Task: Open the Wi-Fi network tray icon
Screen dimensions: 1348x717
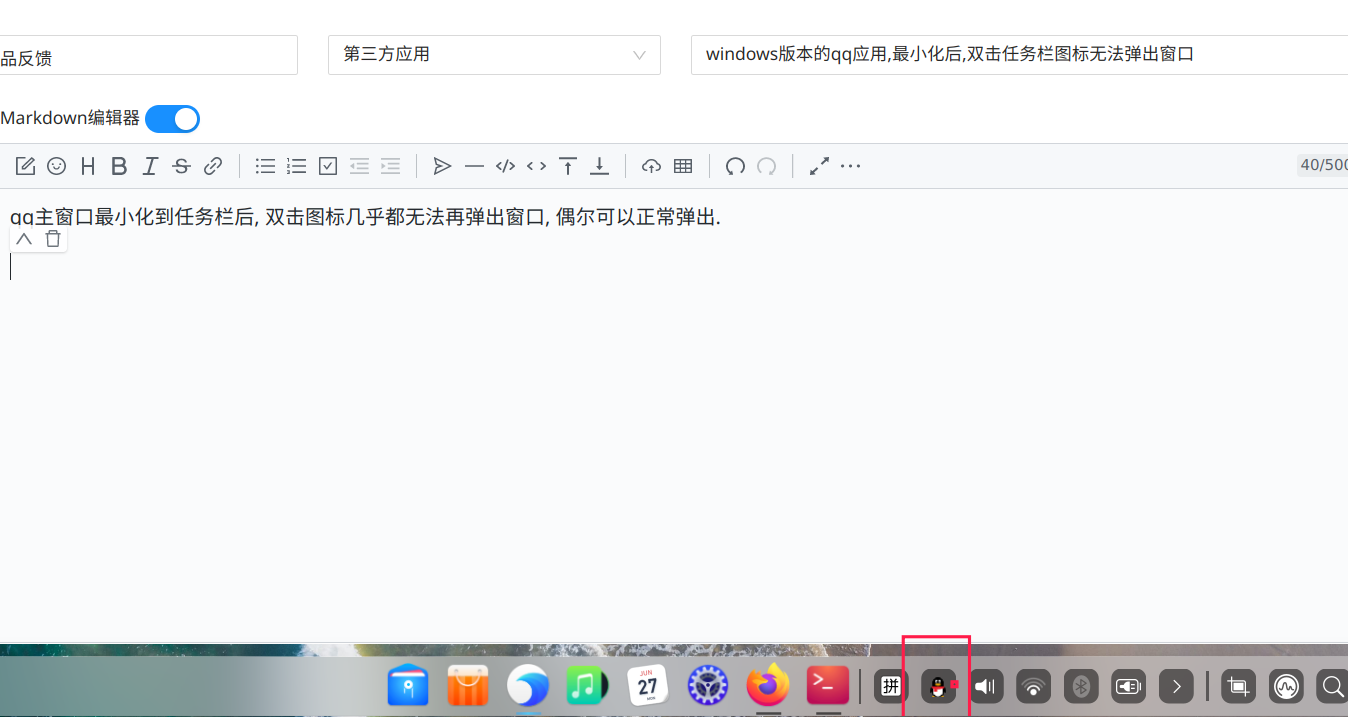Action: click(1034, 686)
